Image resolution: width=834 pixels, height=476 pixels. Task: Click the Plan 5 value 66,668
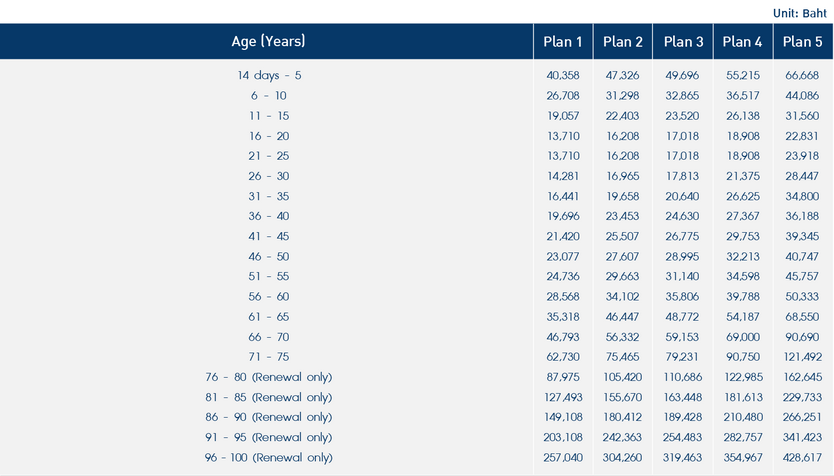802,75
